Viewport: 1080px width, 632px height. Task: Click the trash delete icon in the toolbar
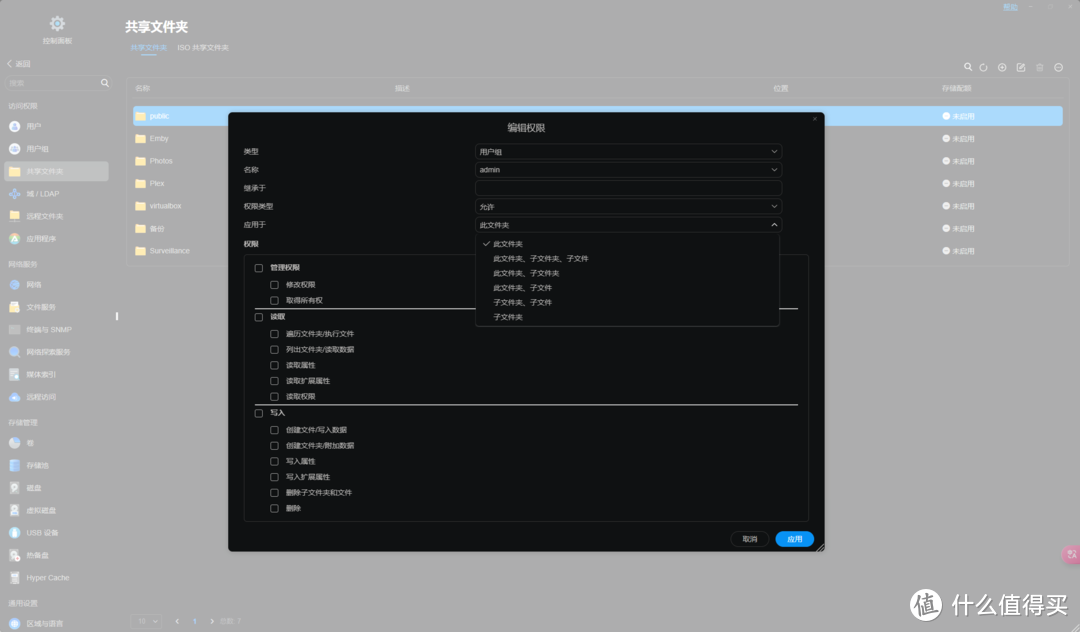coord(1039,67)
